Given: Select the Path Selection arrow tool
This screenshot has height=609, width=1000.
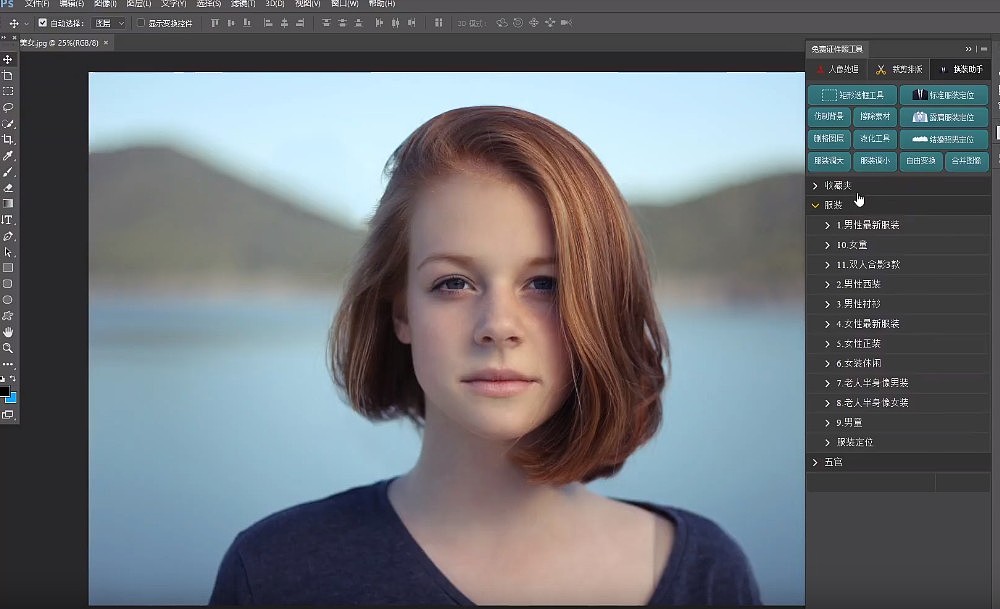Looking at the screenshot, I should tap(8, 252).
